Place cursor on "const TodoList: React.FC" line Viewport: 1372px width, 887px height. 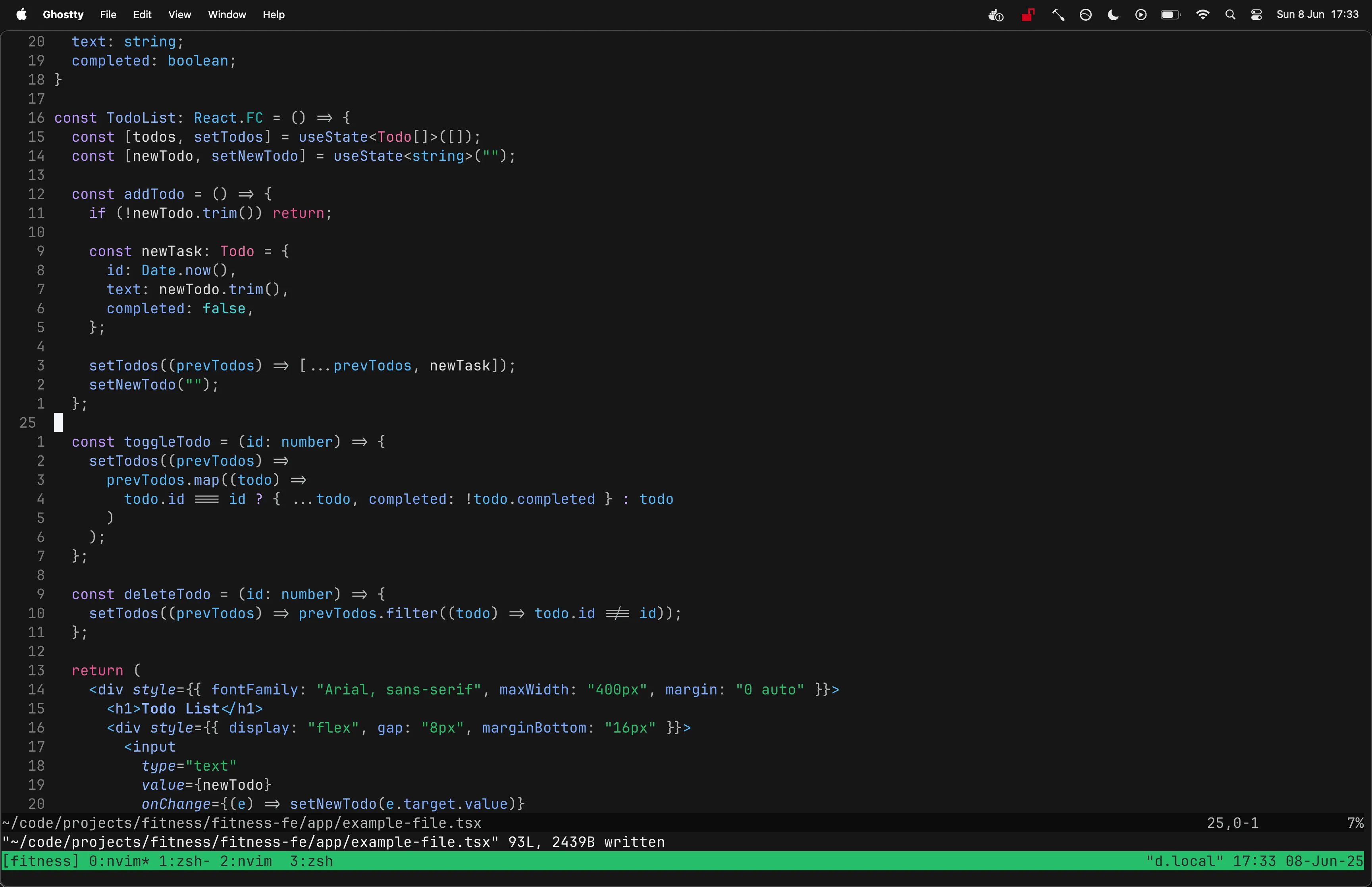coord(202,118)
